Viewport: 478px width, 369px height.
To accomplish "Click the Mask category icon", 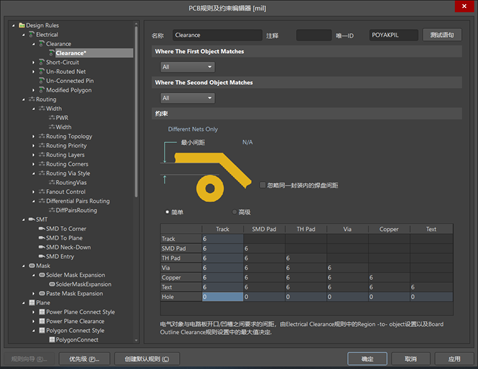I will (32, 266).
